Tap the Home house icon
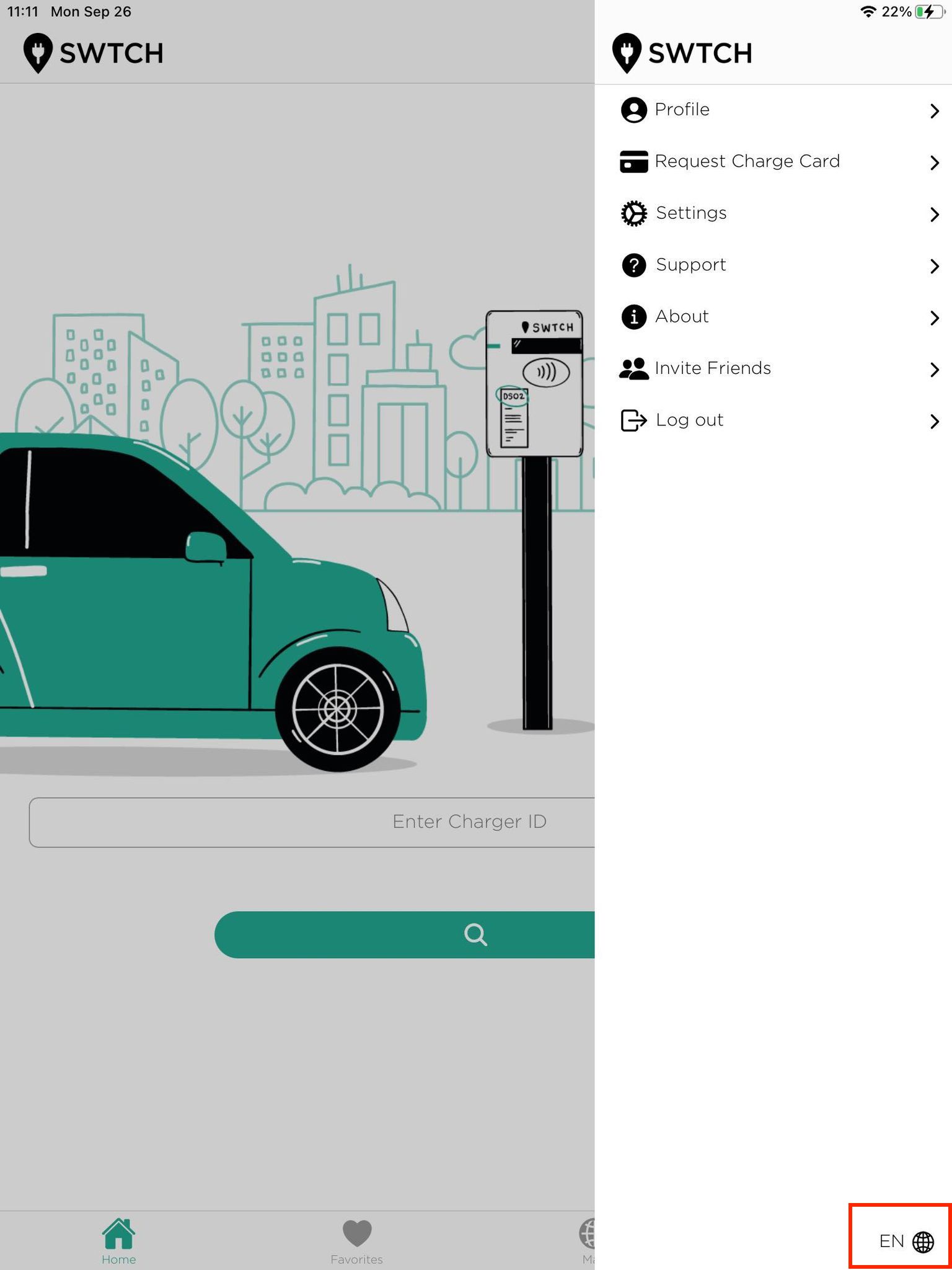952x1270 pixels. pyautogui.click(x=118, y=1233)
